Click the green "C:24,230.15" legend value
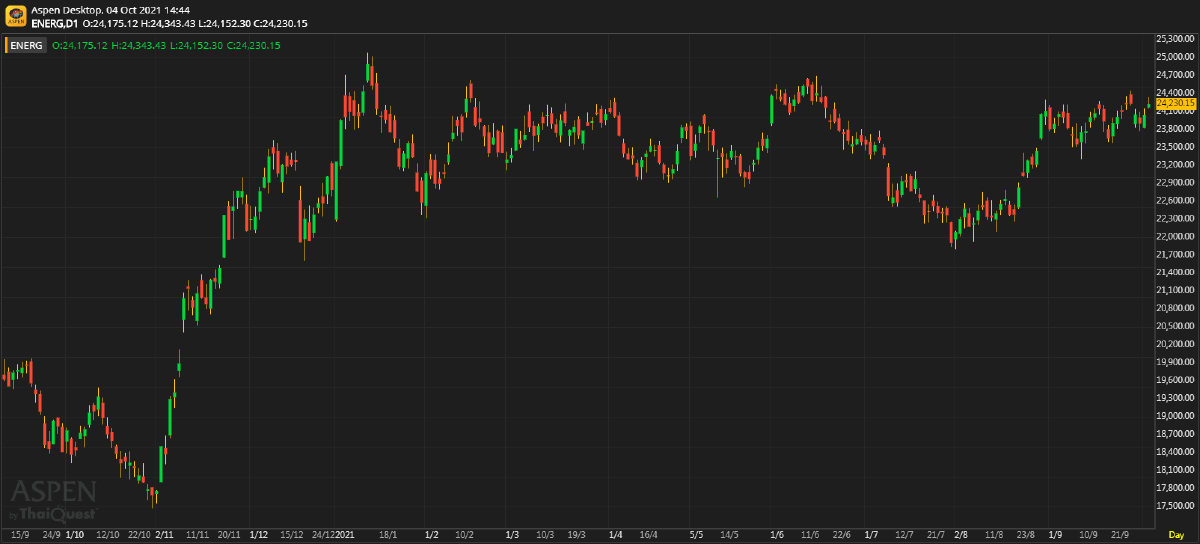 (x=254, y=45)
